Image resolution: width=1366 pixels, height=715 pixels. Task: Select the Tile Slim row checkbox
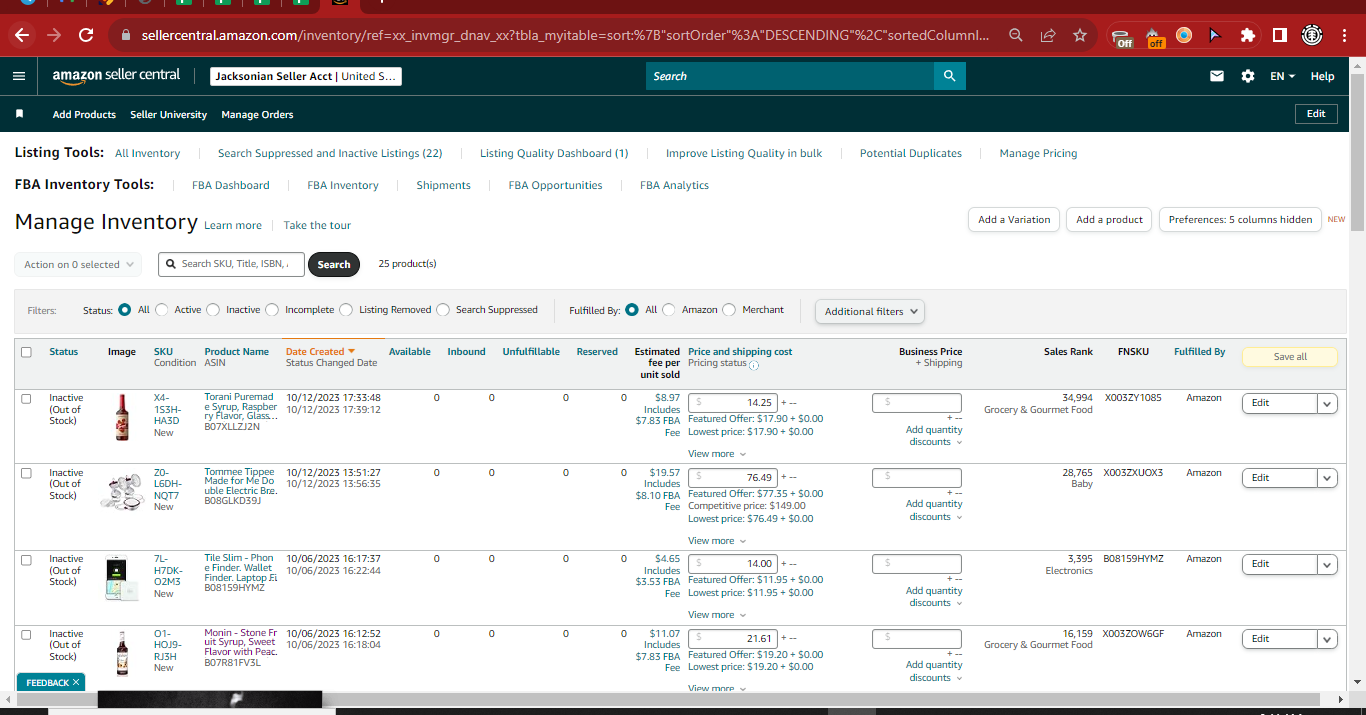26,559
